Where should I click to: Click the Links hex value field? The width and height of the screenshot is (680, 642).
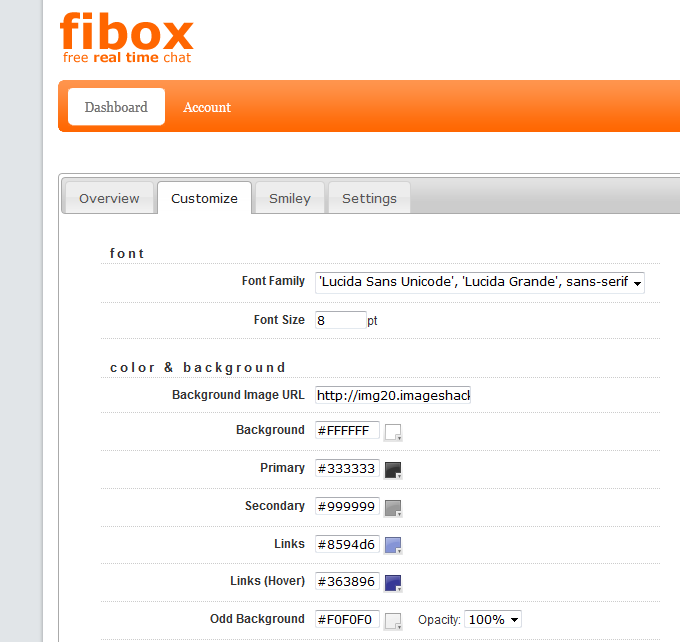pos(347,544)
